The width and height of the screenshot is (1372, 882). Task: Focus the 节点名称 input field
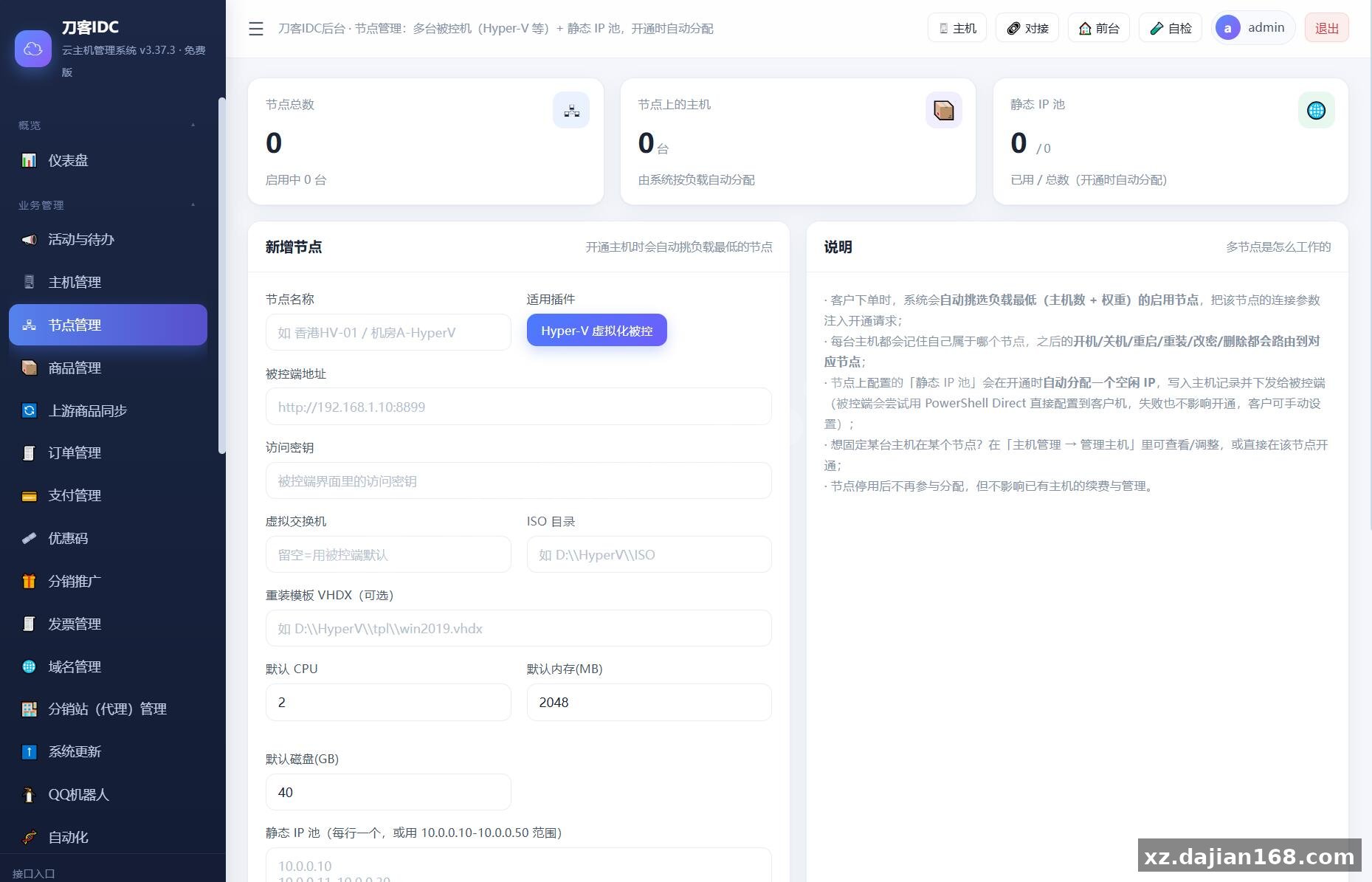(388, 332)
